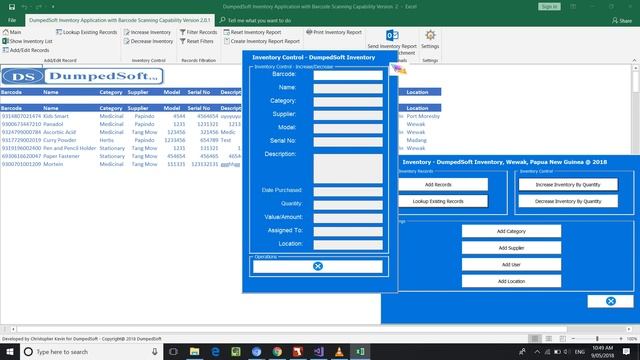Open the Windows notification center
The image size is (640, 360).
pos(626,351)
